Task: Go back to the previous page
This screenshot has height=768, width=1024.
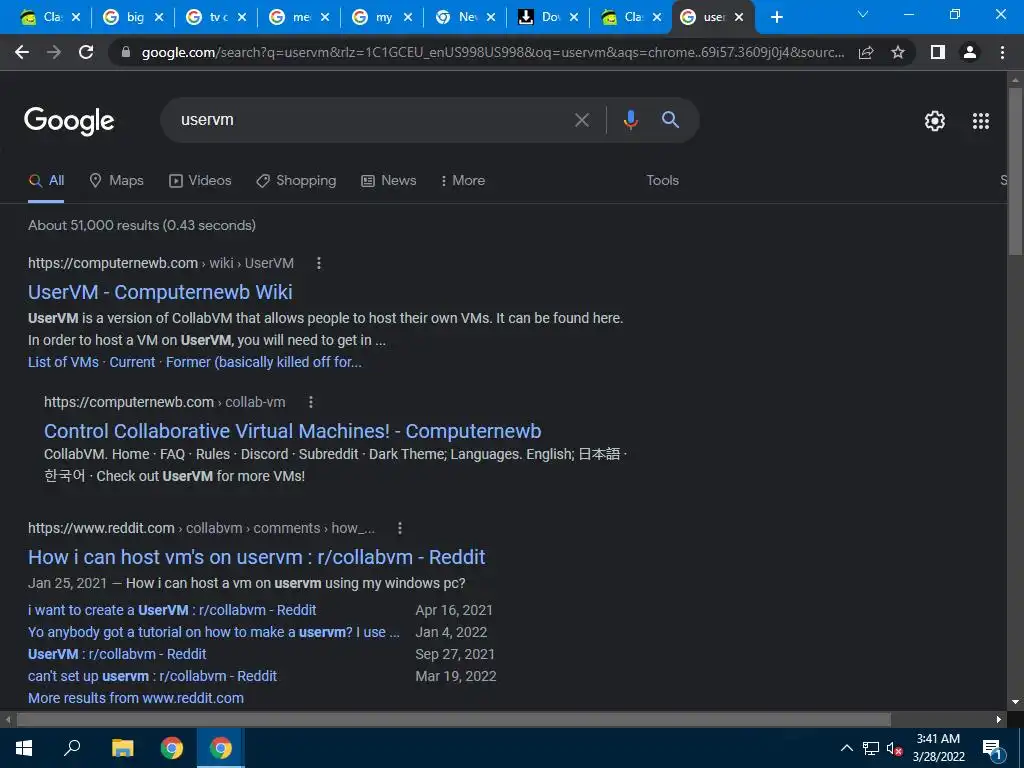Action: point(22,52)
